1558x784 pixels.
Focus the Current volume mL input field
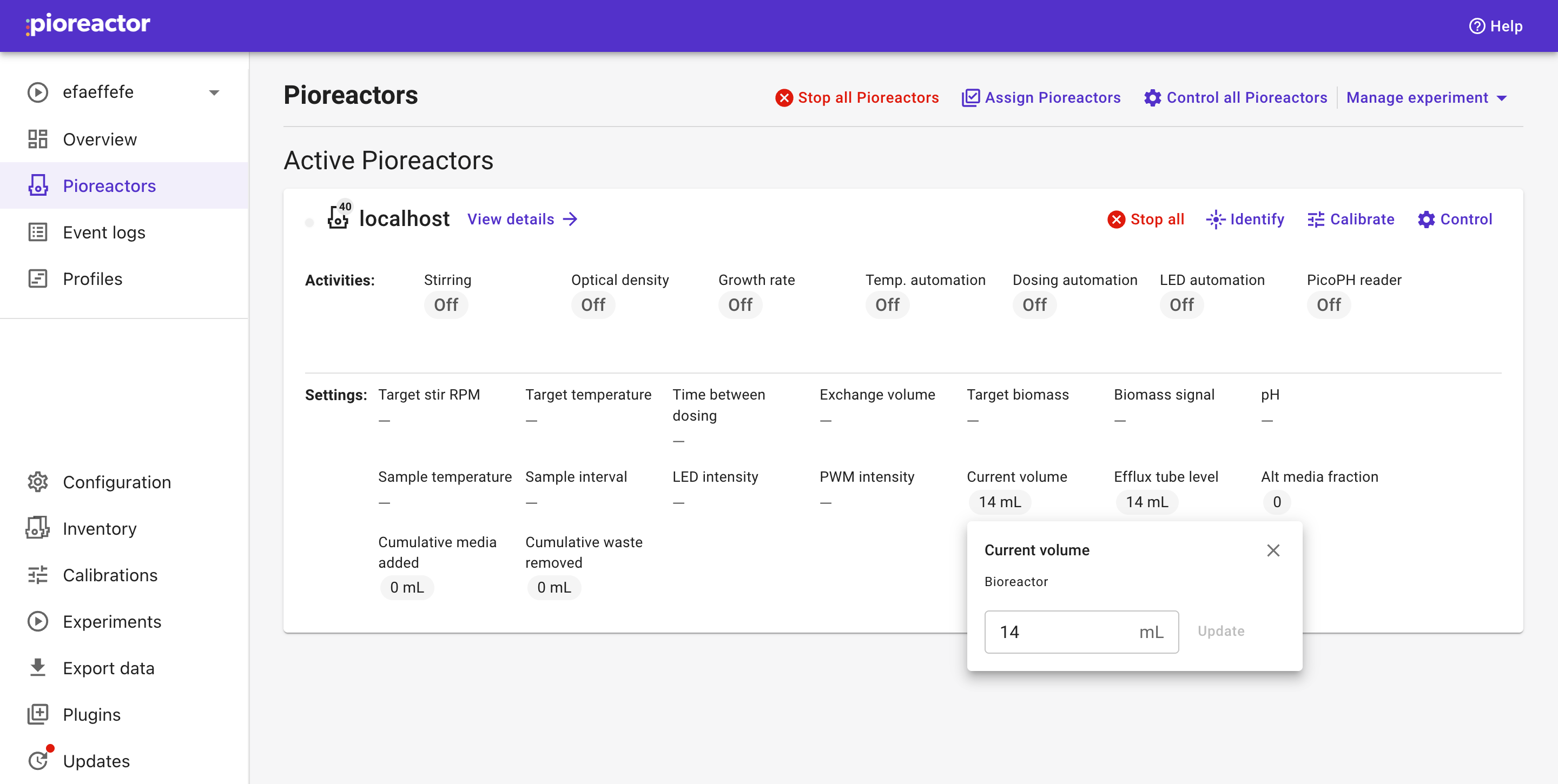1081,632
